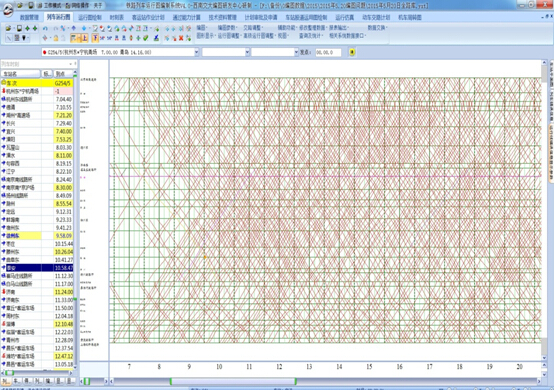Open the 编图参数 dropdown menu
Image resolution: width=555 pixels, height=390 pixels.
(228, 28)
